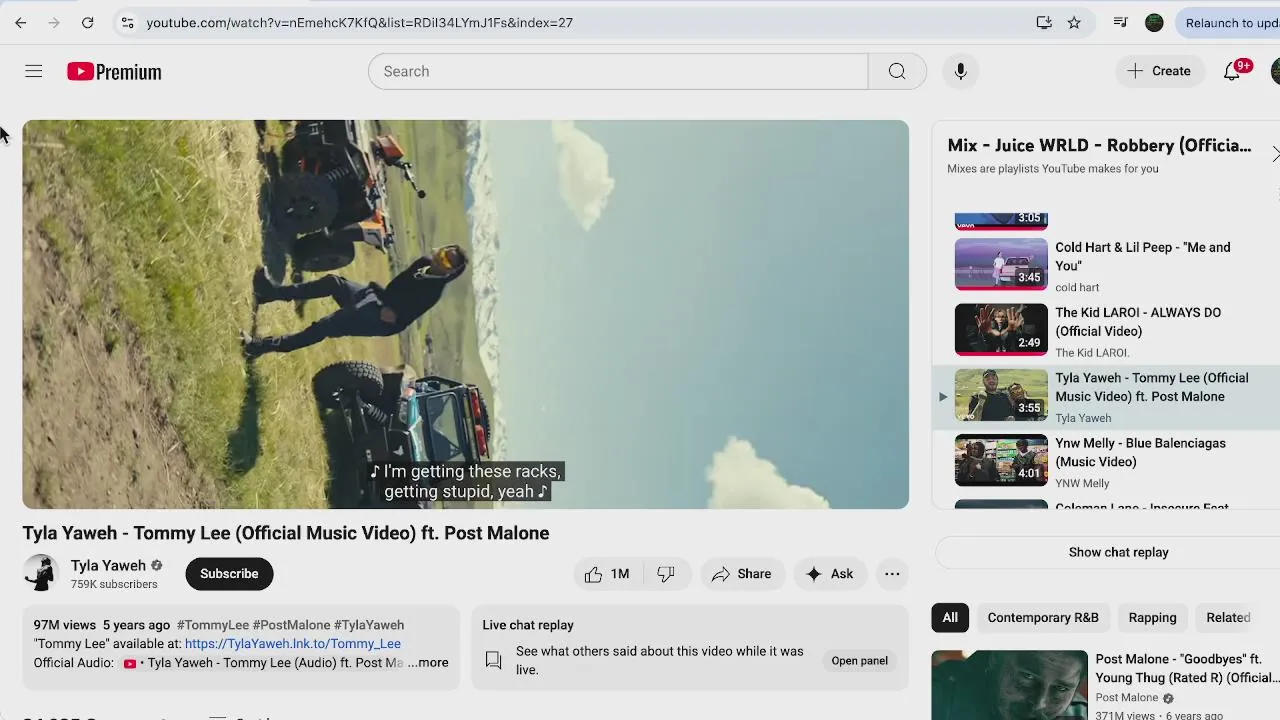Viewport: 1280px width, 720px height.
Task: Click the Create button
Action: click(1159, 71)
